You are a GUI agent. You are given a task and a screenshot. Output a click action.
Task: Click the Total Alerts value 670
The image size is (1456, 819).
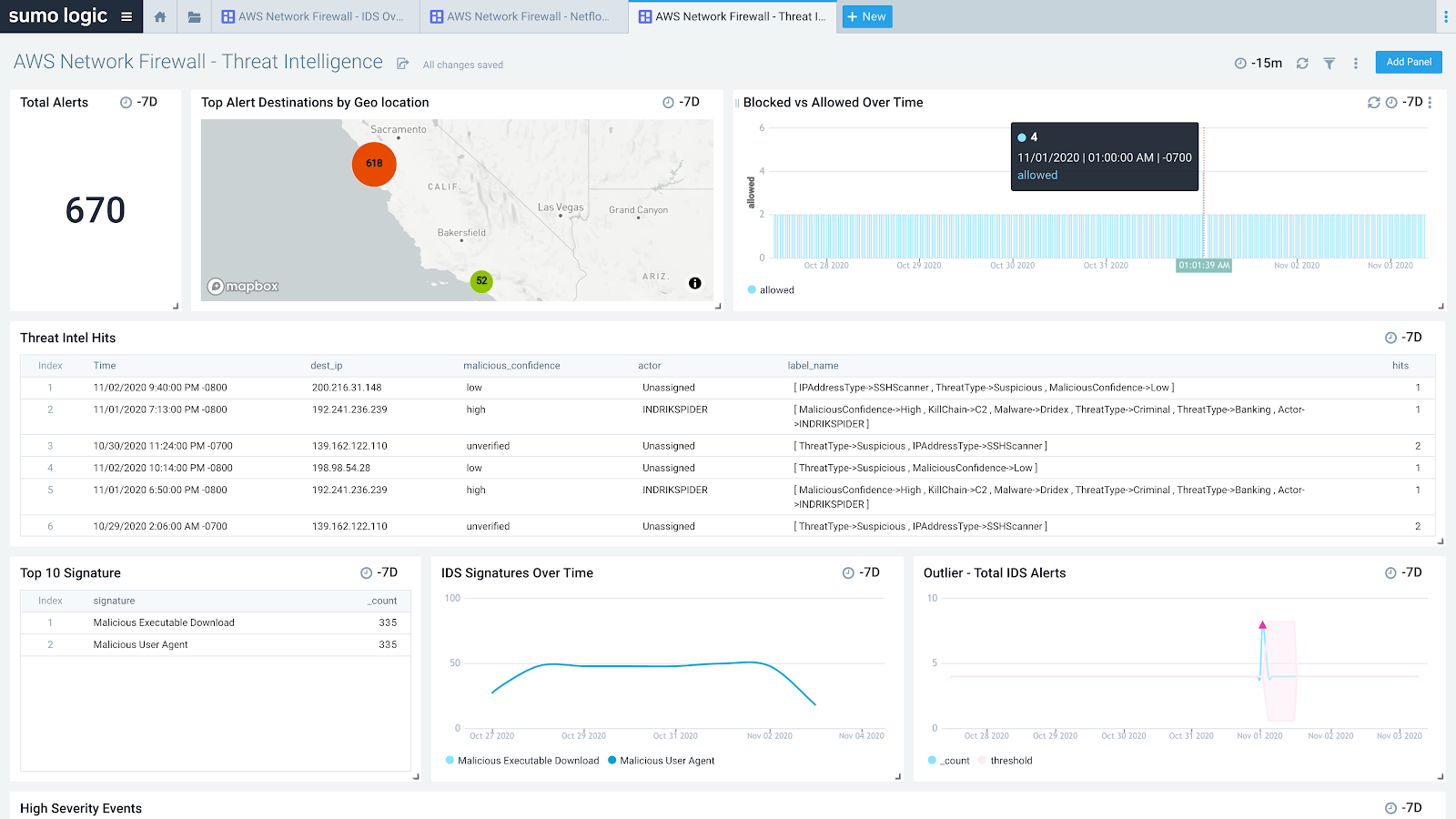pos(96,210)
